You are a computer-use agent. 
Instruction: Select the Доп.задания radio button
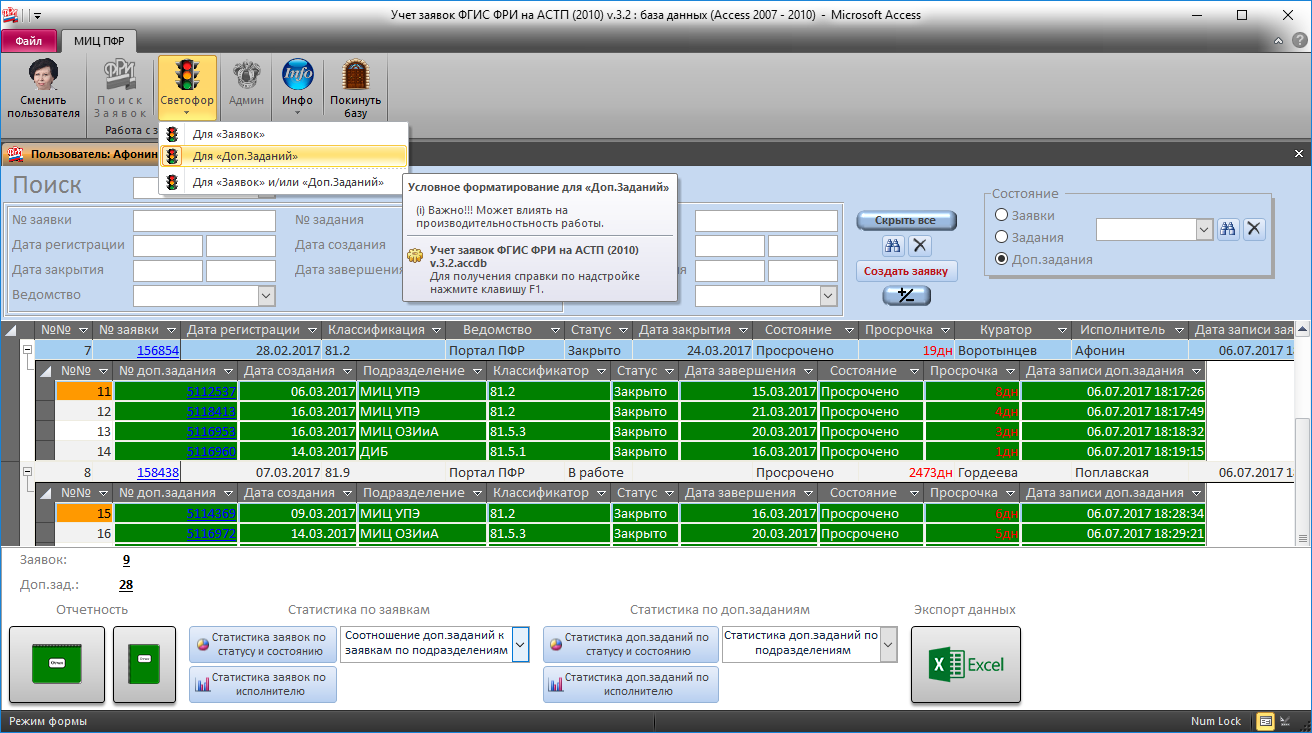point(1001,259)
